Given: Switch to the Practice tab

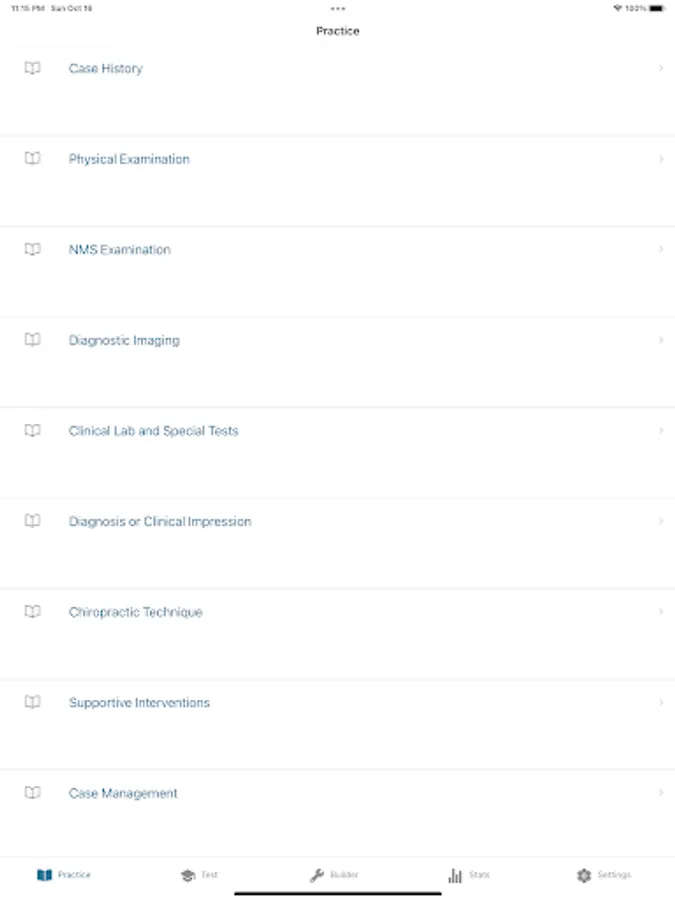Looking at the screenshot, I should pyautogui.click(x=64, y=875).
